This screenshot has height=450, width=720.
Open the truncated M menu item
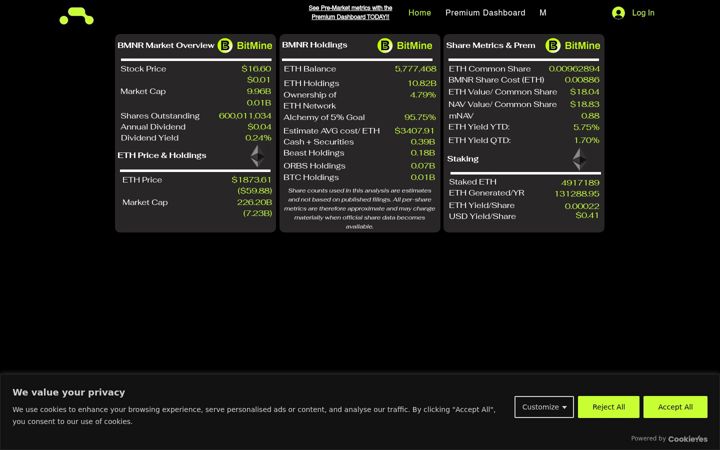point(543,13)
